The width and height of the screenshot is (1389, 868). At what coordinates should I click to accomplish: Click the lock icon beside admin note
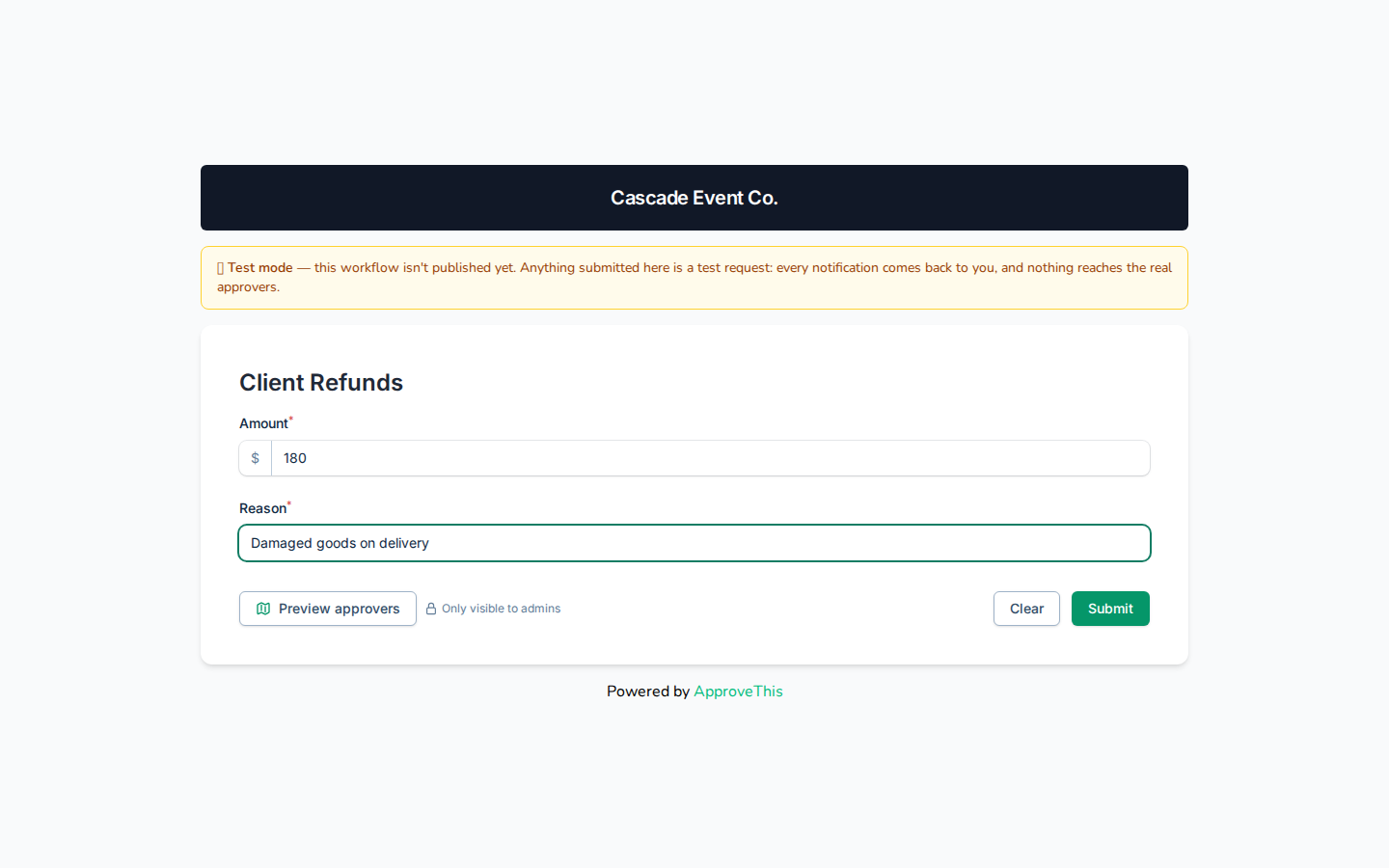click(x=431, y=609)
